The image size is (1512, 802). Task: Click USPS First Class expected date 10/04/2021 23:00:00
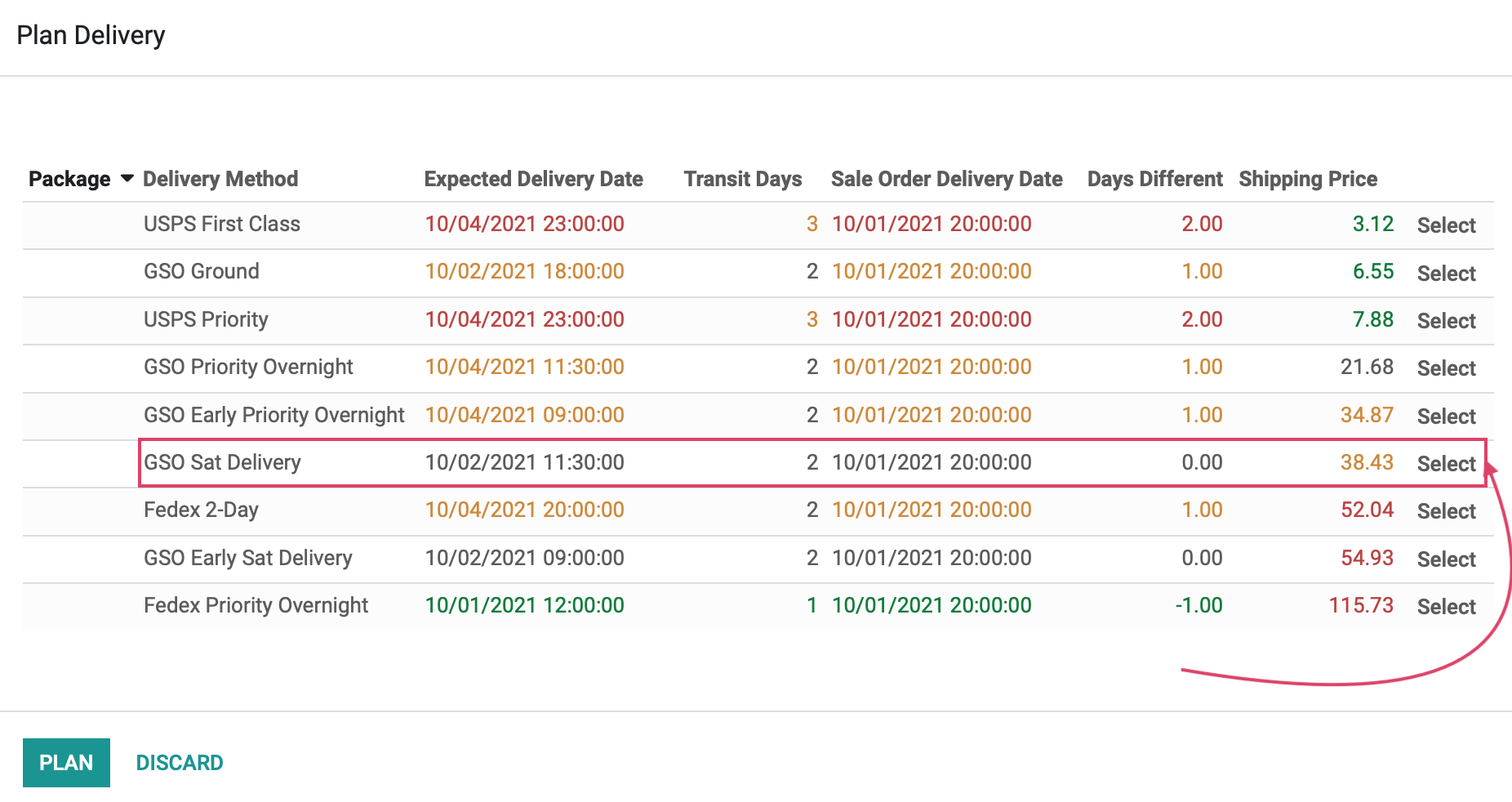point(525,224)
